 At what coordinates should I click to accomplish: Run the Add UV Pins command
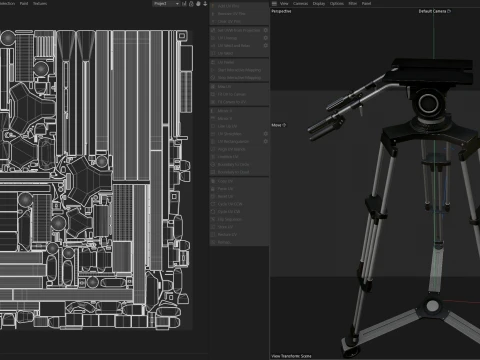239,6
